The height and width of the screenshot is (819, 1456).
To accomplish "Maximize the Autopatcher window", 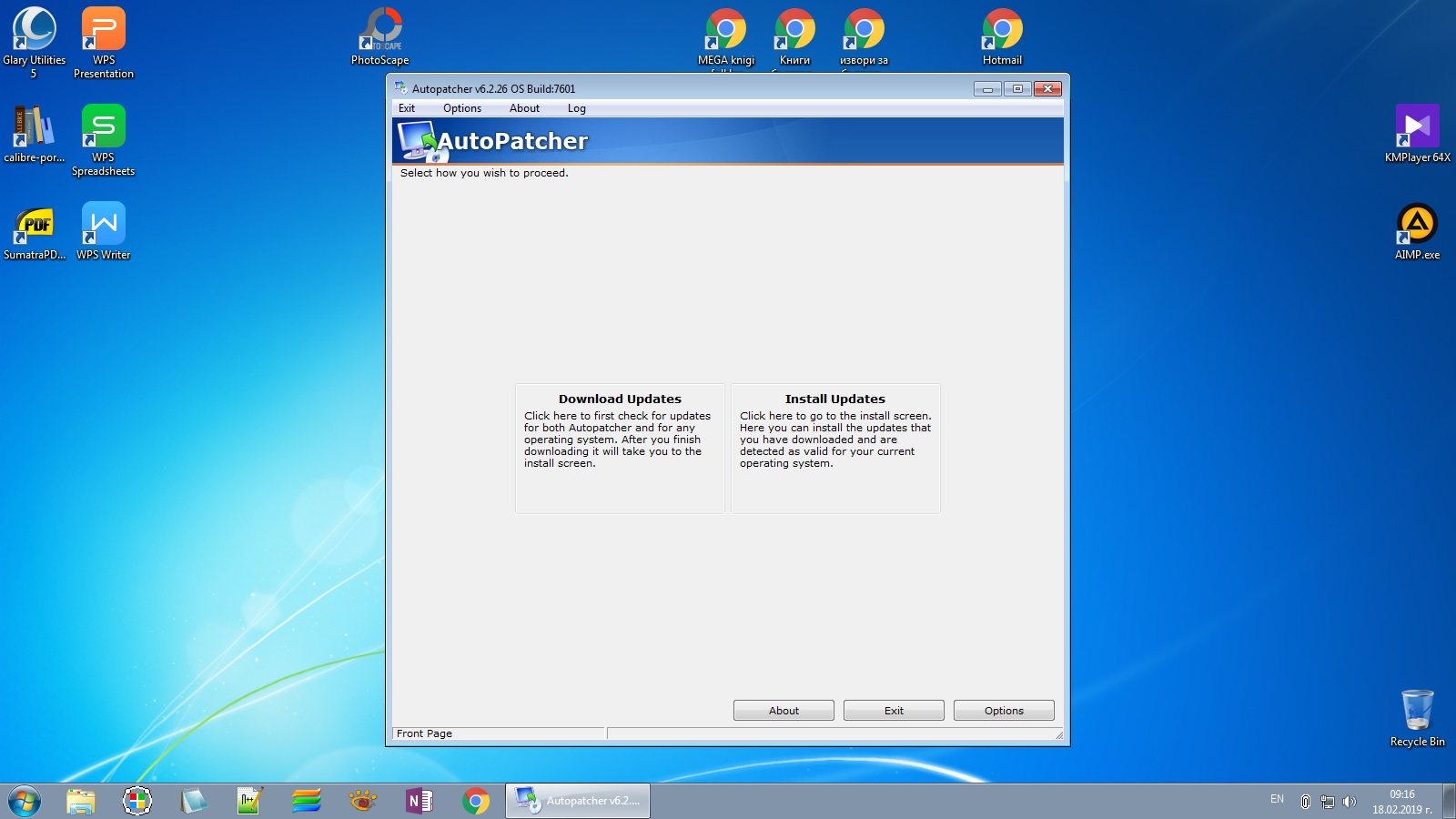I will (1017, 88).
